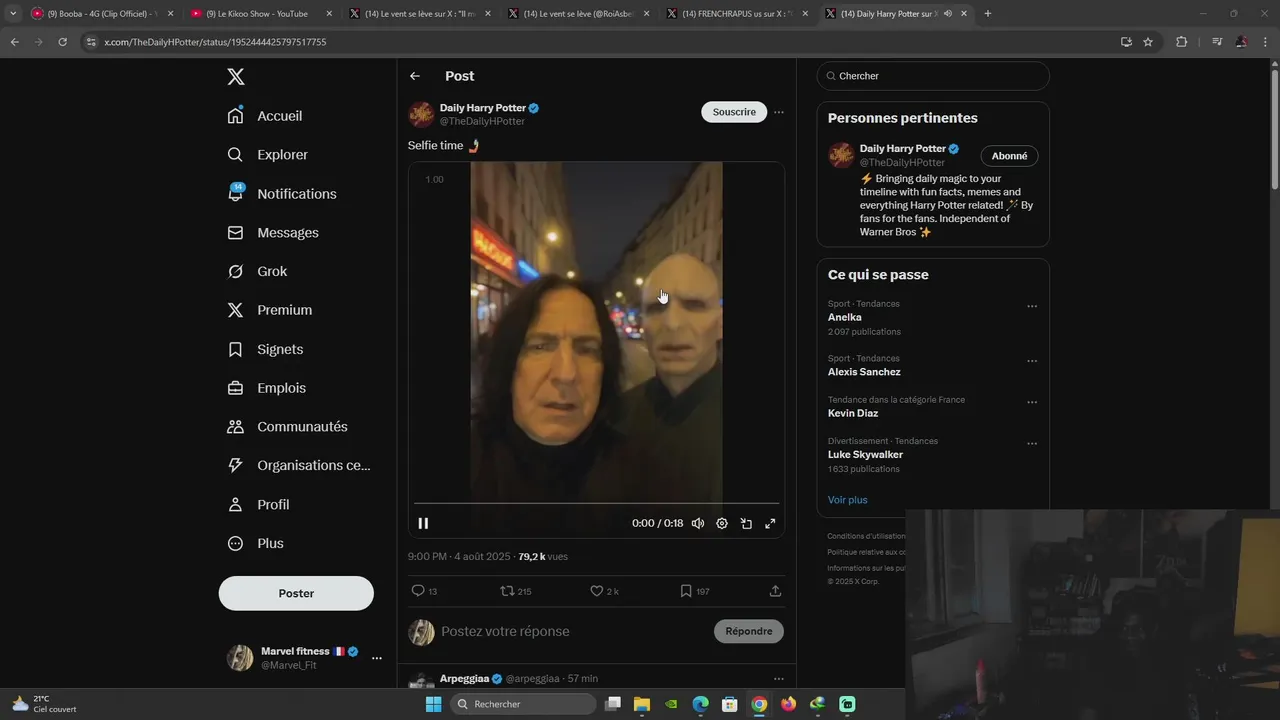Viewport: 1280px width, 720px height.
Task: Open a new browser tab
Action: (988, 14)
